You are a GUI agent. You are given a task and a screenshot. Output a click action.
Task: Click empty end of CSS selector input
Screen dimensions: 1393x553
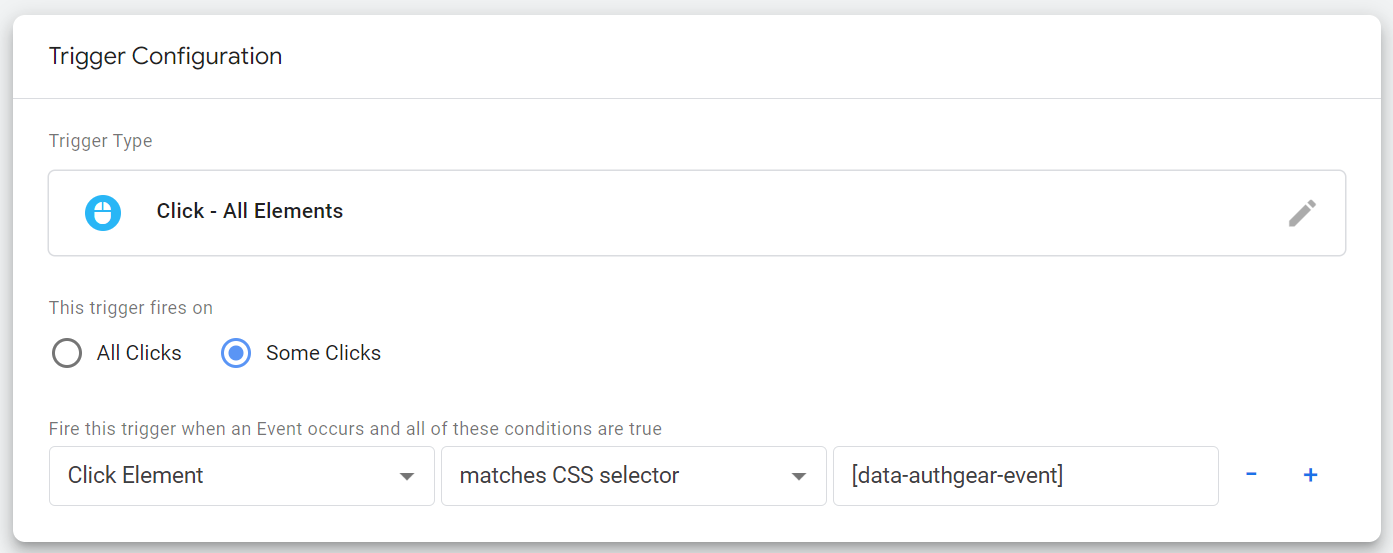point(1140,476)
